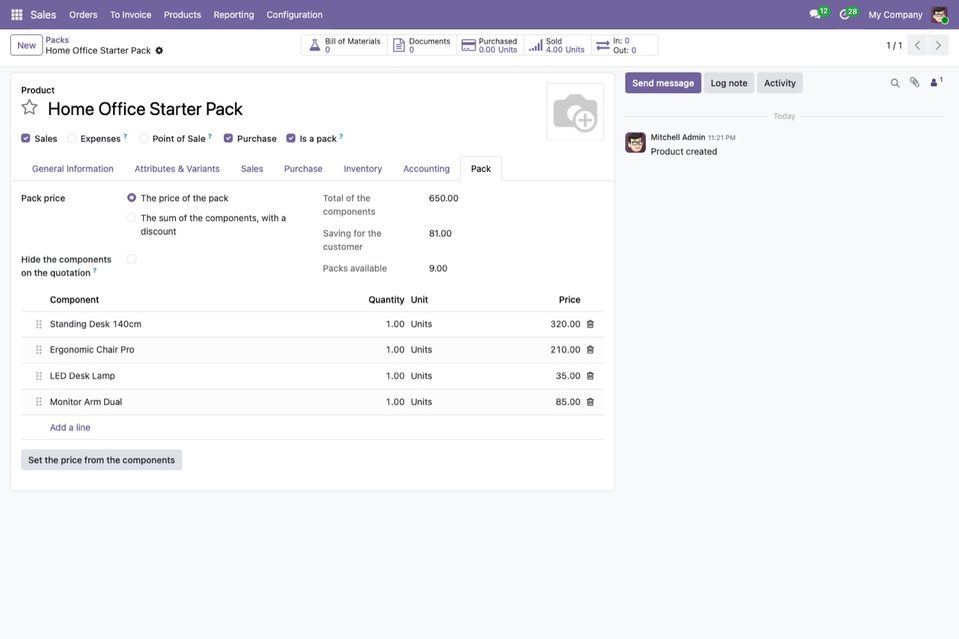The image size is (959, 639).
Task: Click the user avatar in top bar
Action: 939,15
